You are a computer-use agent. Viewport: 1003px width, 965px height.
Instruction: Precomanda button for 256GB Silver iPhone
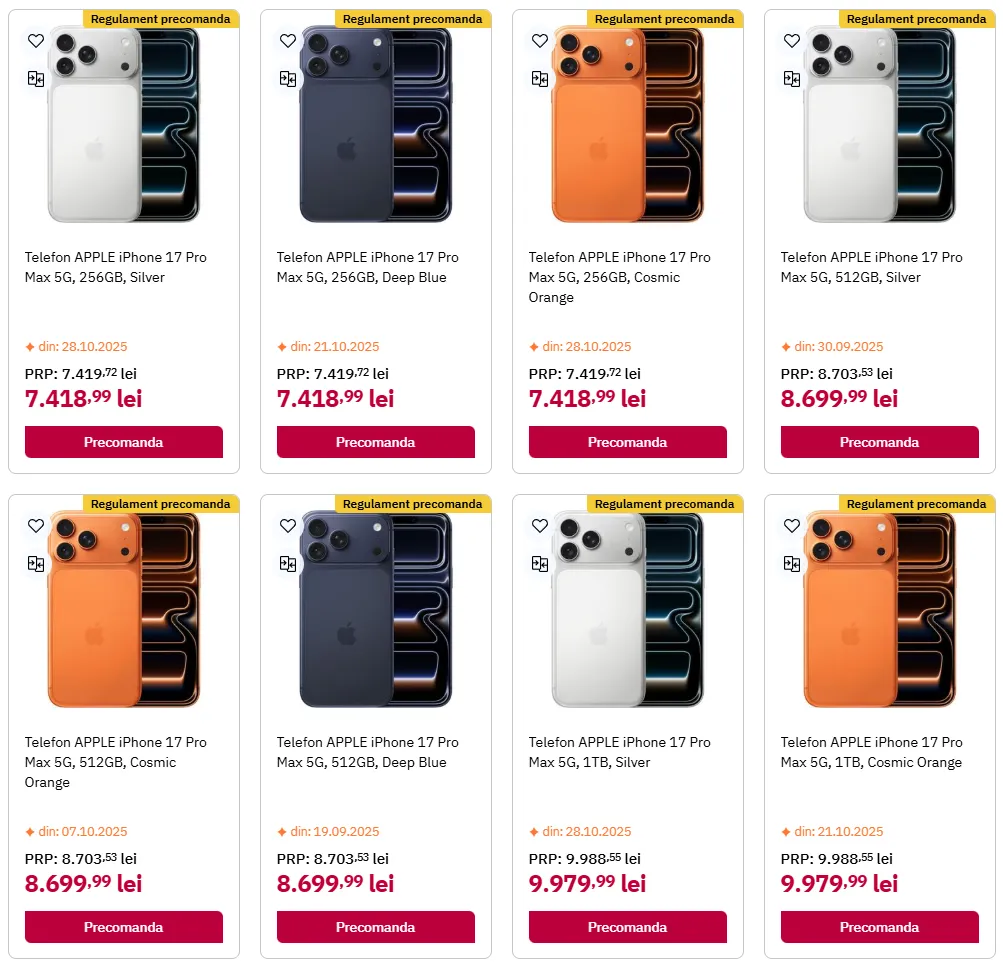pos(123,442)
